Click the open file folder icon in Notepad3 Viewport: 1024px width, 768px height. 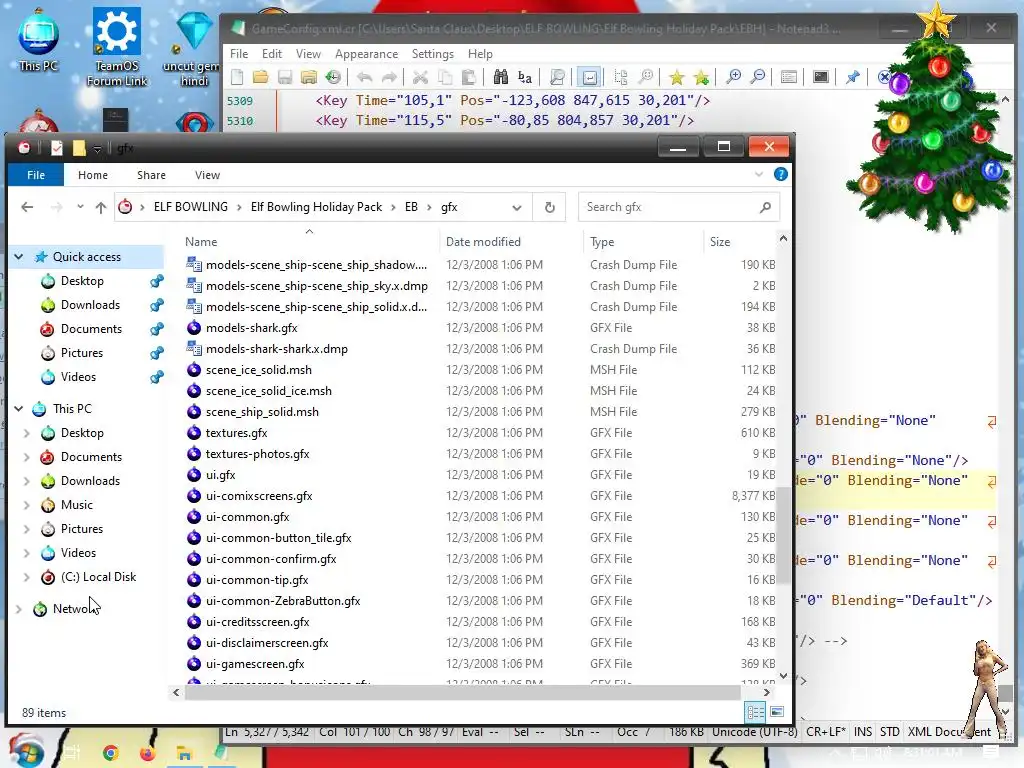click(261, 78)
